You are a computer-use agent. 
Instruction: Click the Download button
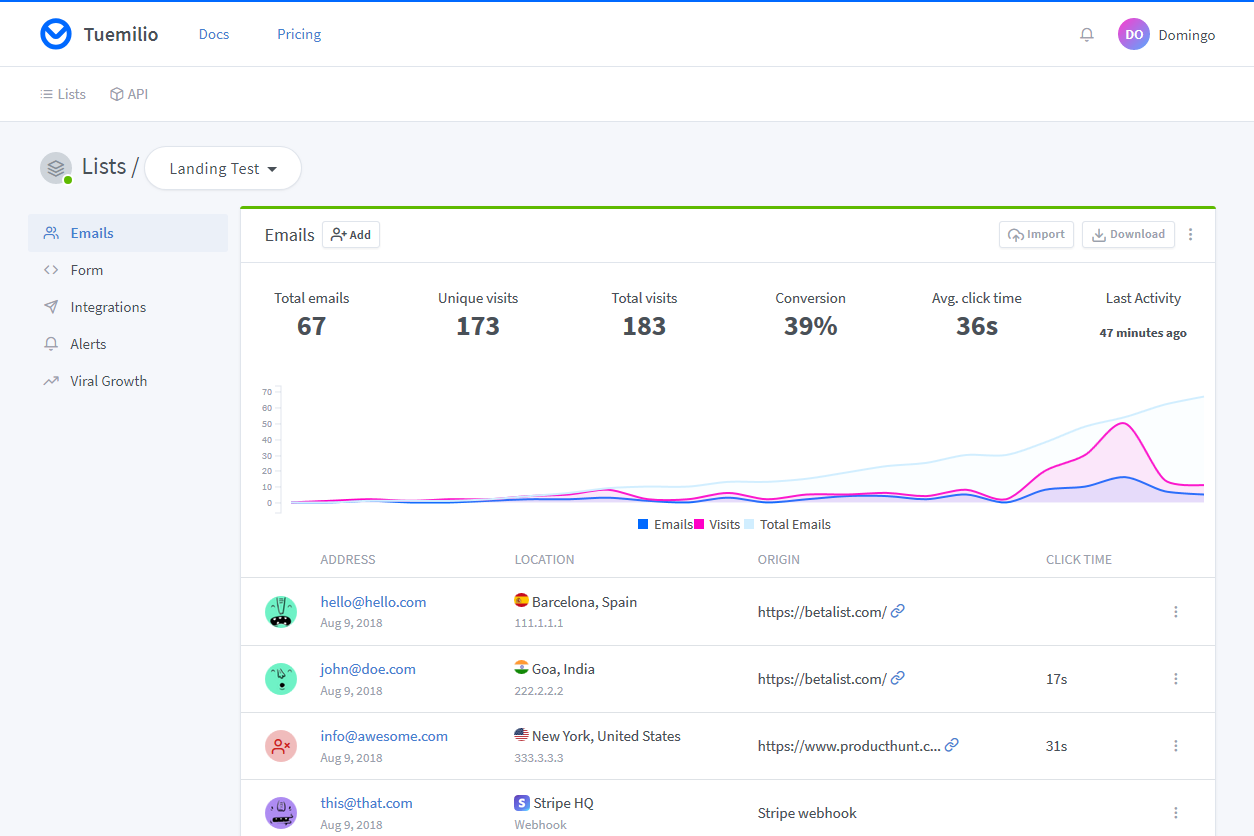pyautogui.click(x=1128, y=234)
